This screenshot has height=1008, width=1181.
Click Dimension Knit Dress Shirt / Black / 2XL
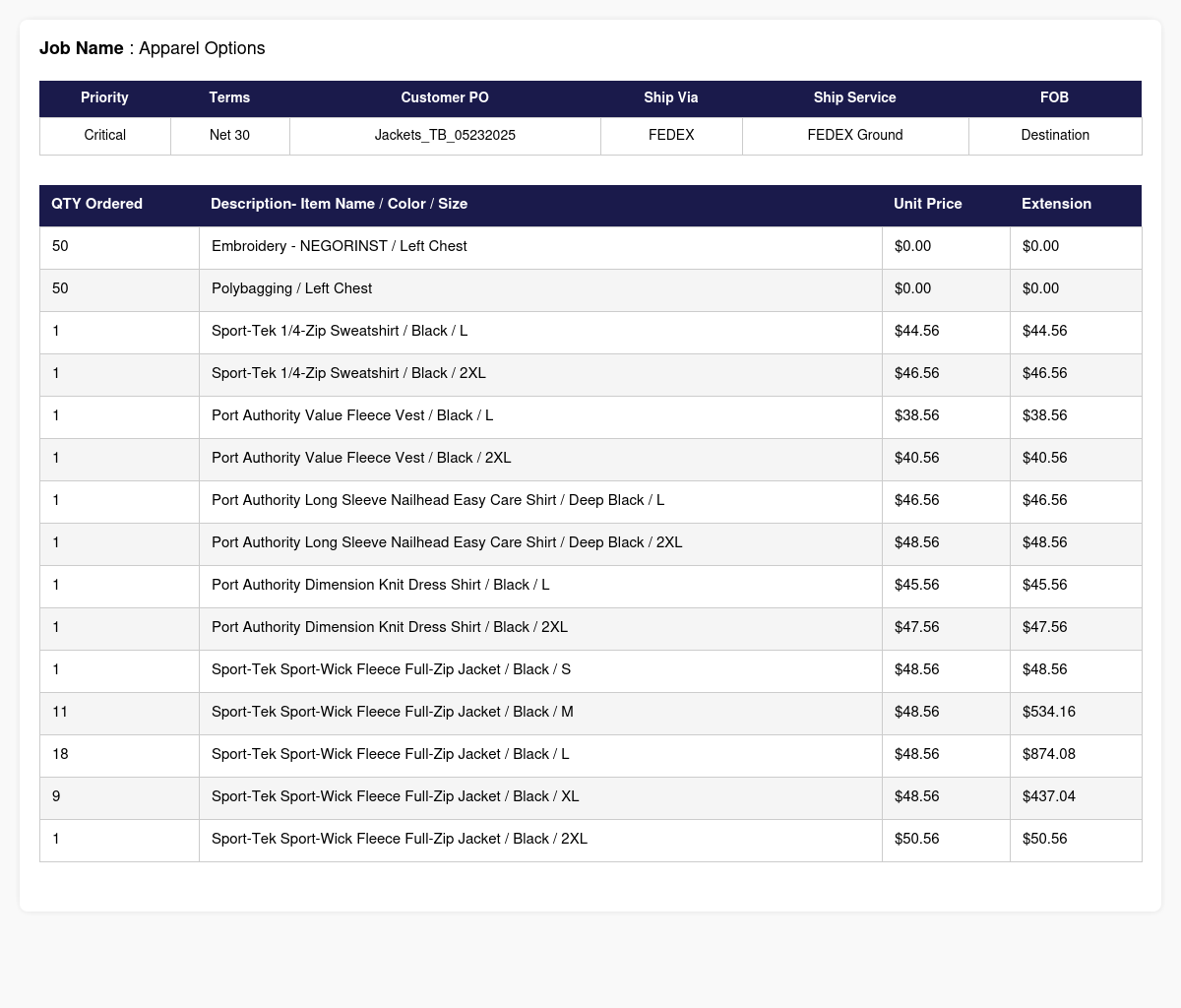pos(390,628)
